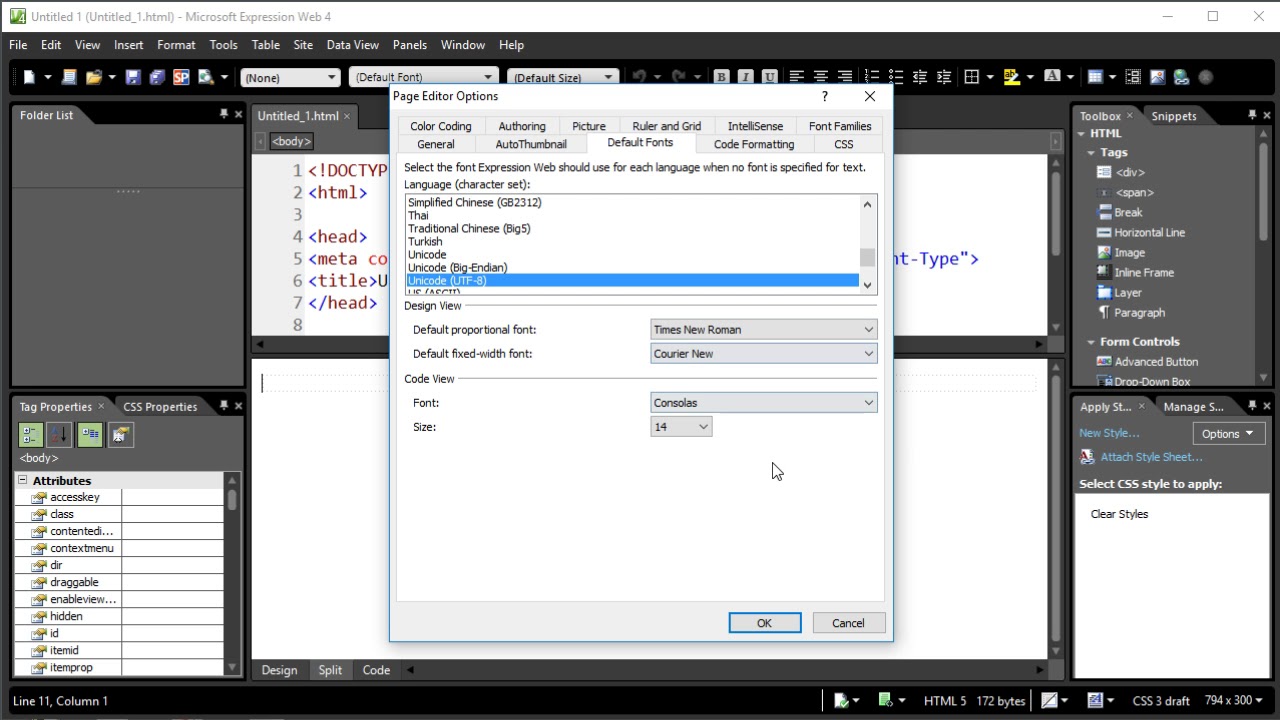Click the Font Color A icon
The height and width of the screenshot is (720, 1280).
click(x=1052, y=77)
